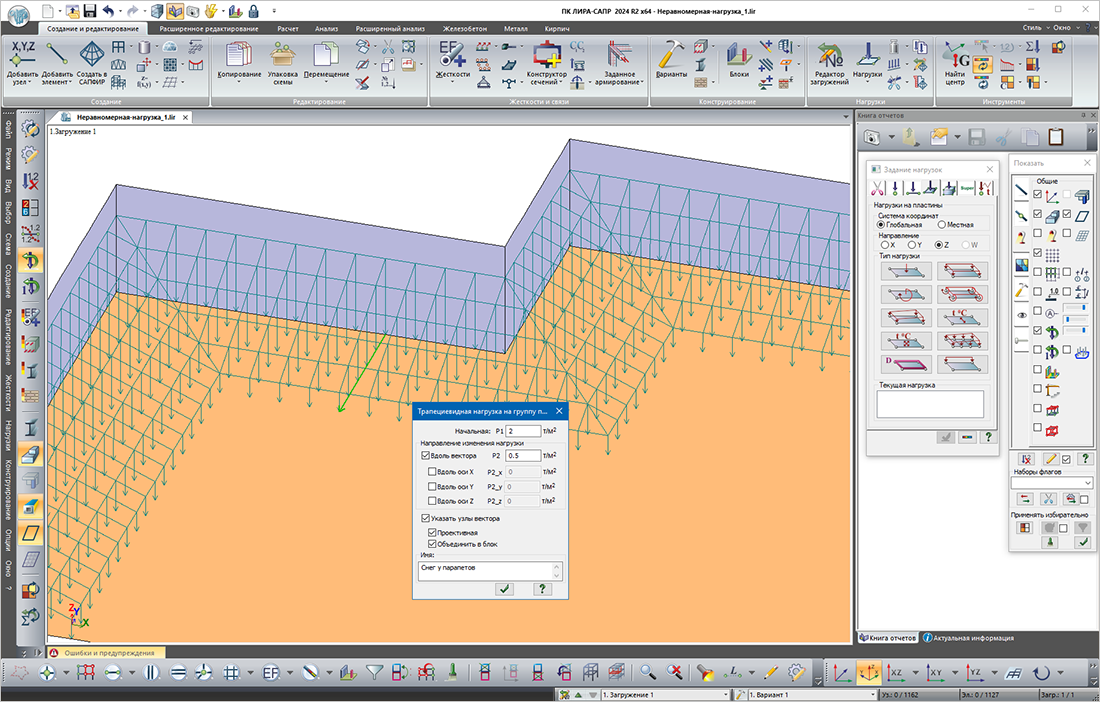Select Global (Глобальная) coordinate system radio
1100x702 pixels.
tap(881, 225)
